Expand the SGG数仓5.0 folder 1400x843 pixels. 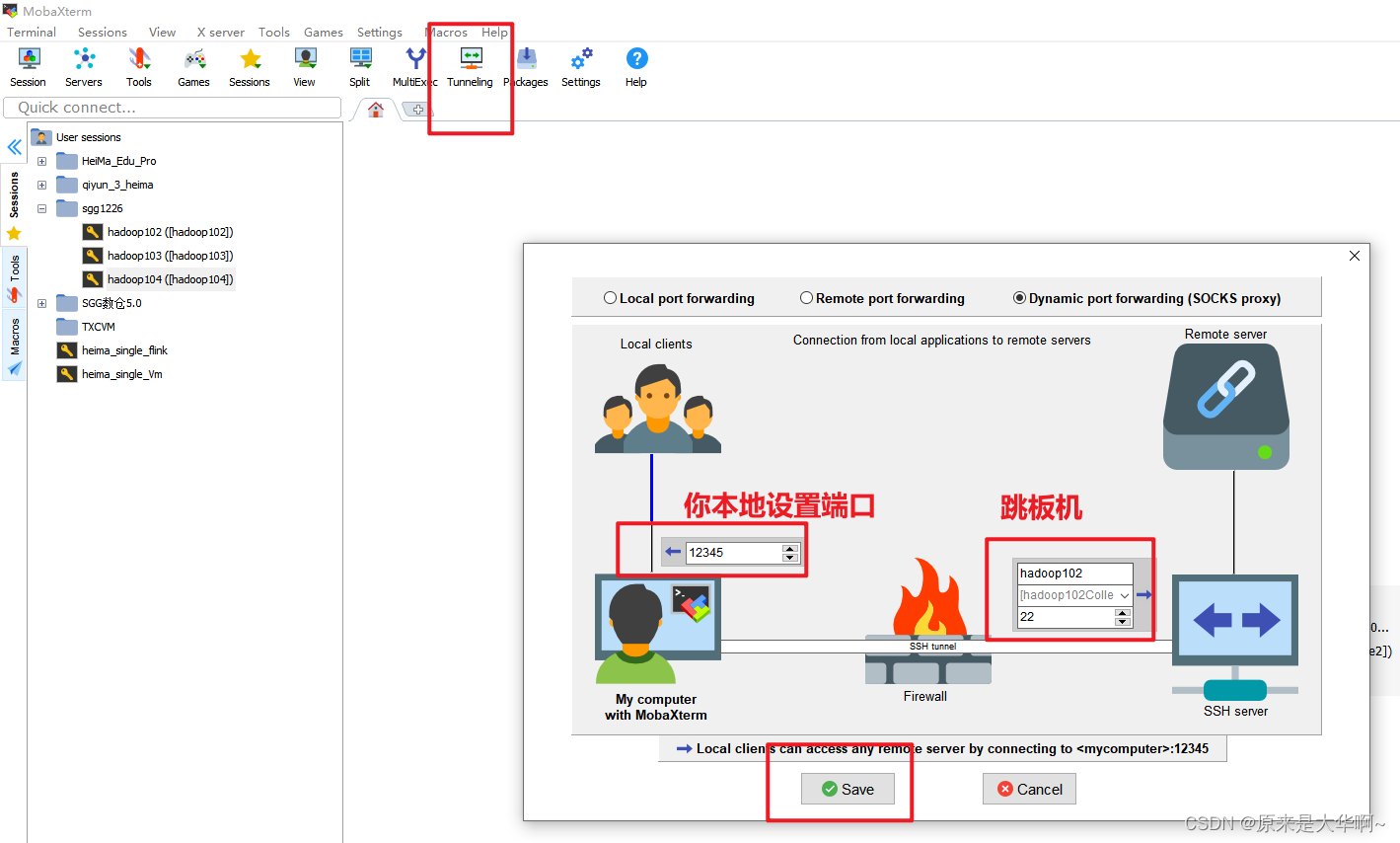click(x=41, y=303)
